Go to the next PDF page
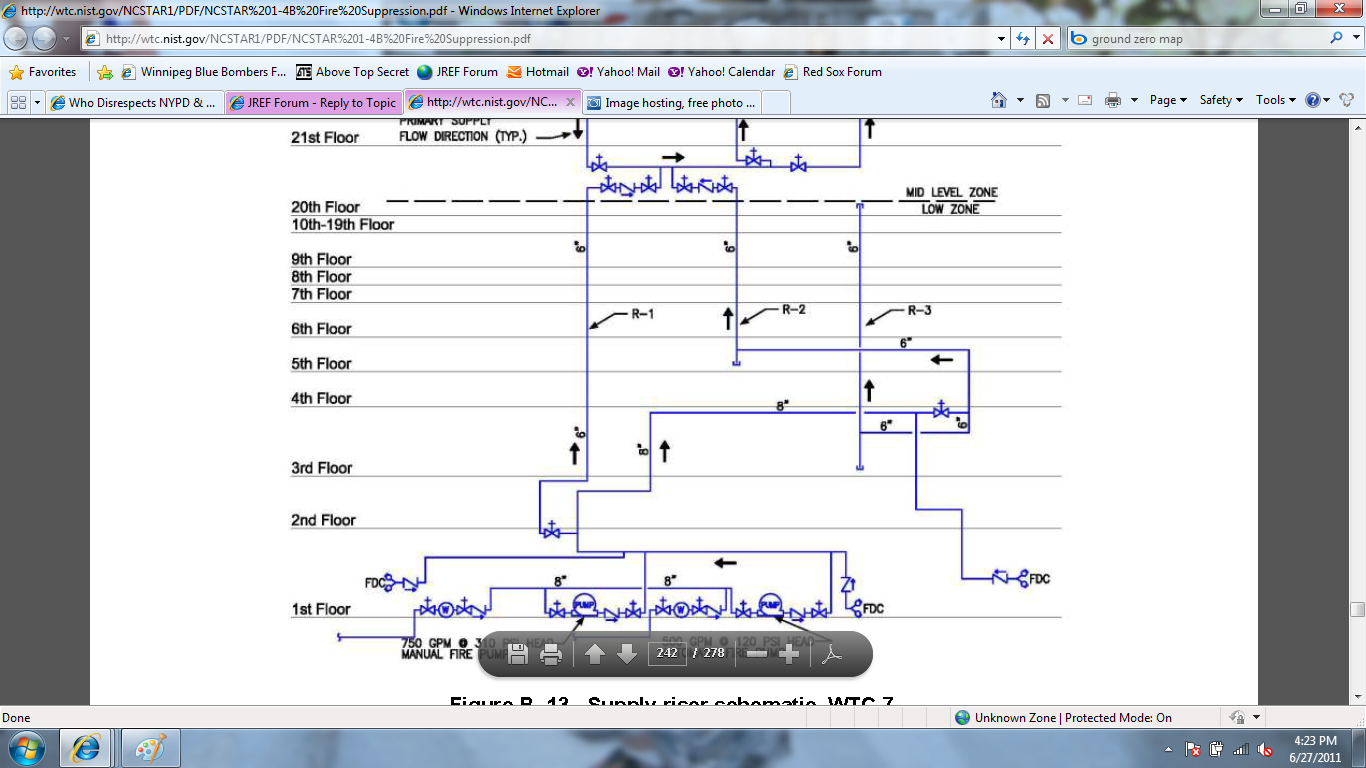The image size is (1366, 768). coord(627,654)
